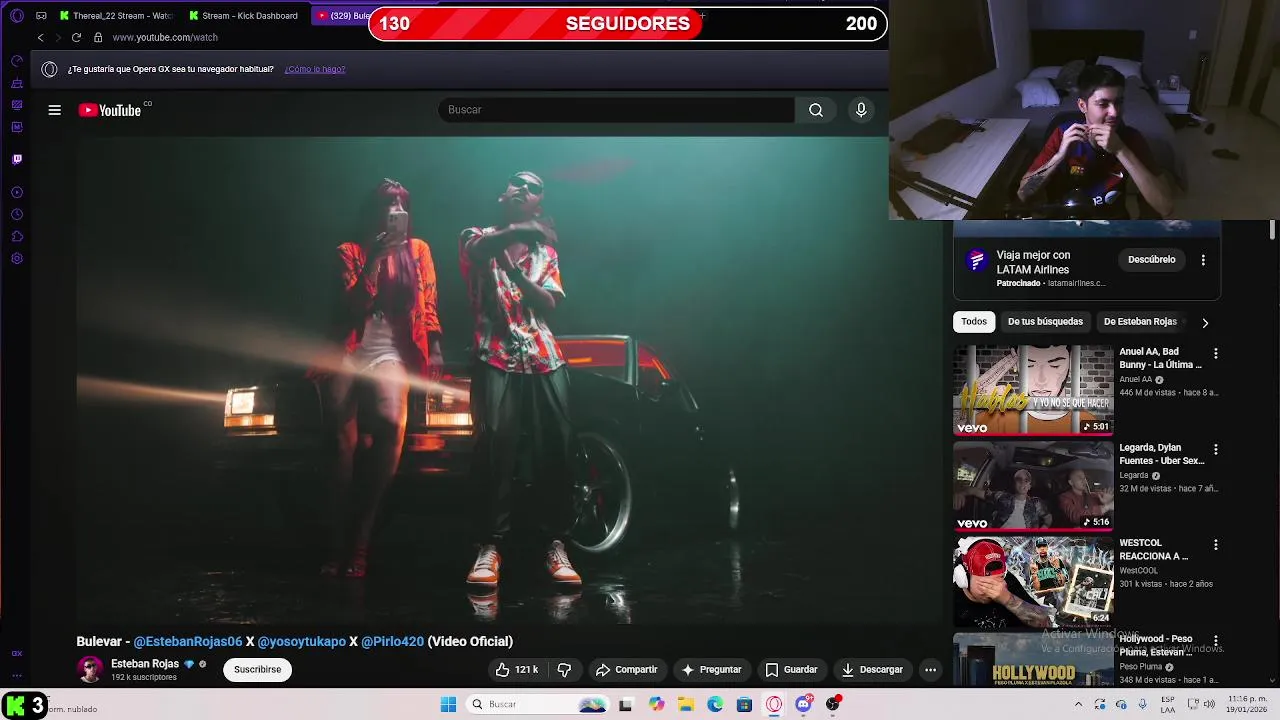This screenshot has height=720, width=1280.
Task: Go back with the browser back arrow
Action: (x=40, y=37)
